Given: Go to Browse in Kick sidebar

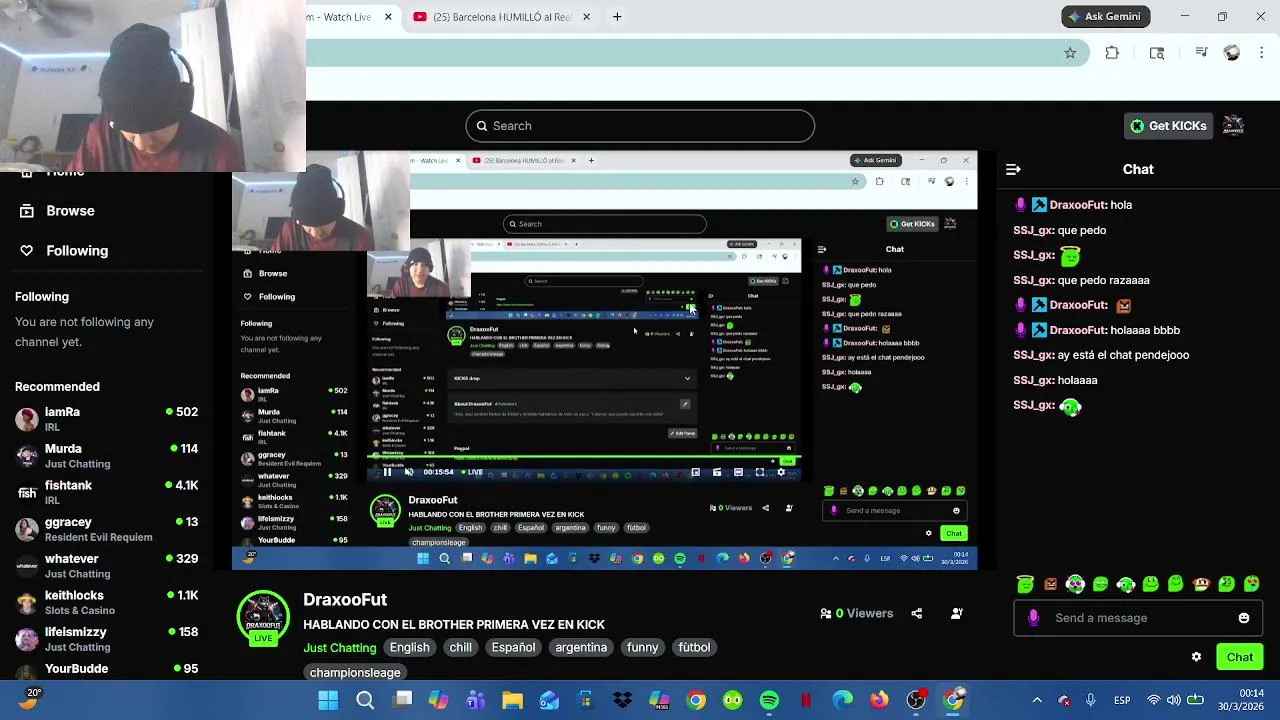Looking at the screenshot, I should point(58,211).
